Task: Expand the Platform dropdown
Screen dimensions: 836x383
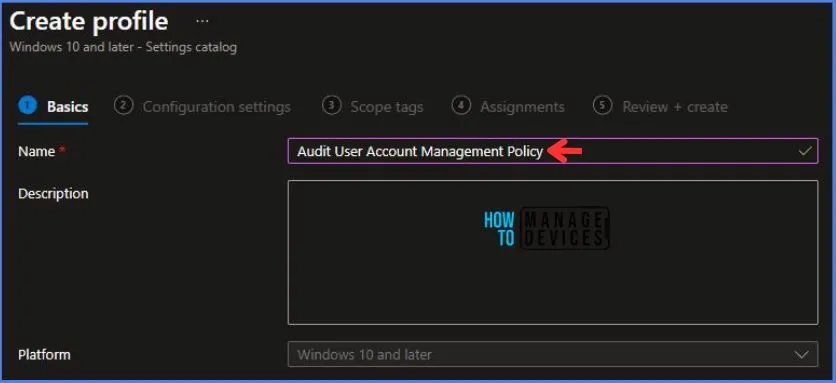Action: click(x=552, y=355)
